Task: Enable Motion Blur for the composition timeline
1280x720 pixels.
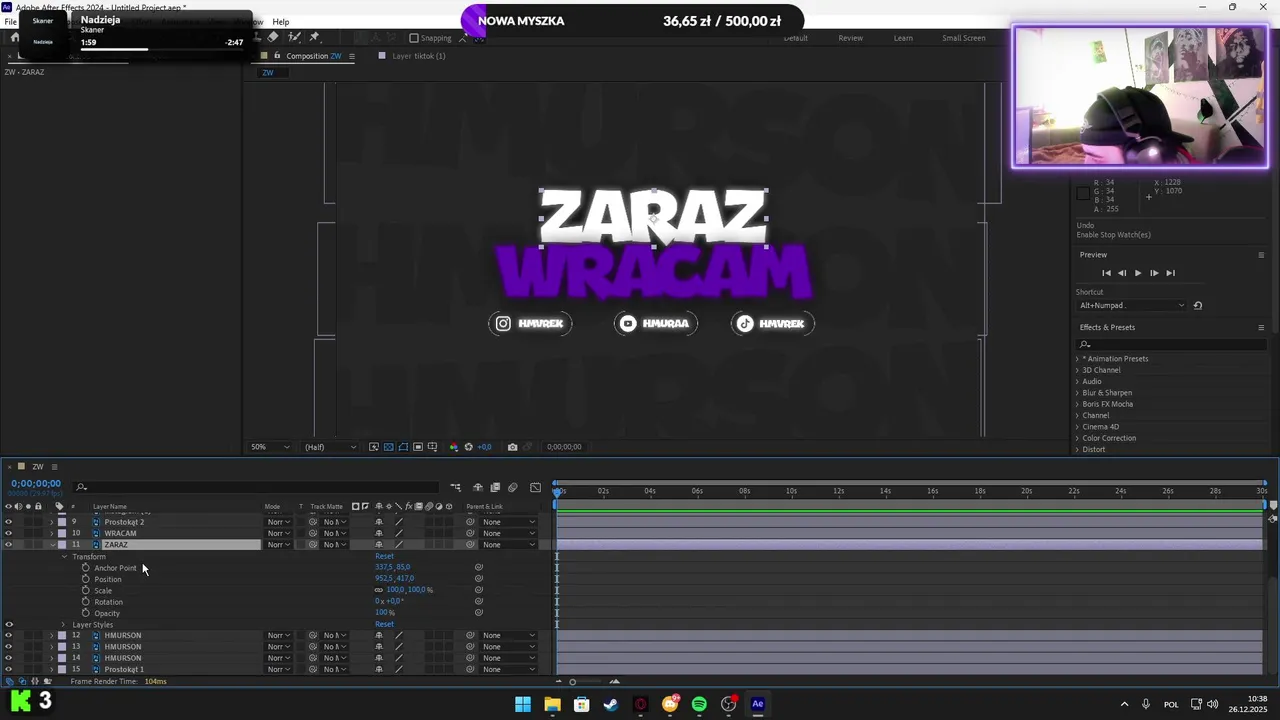Action: point(513,487)
